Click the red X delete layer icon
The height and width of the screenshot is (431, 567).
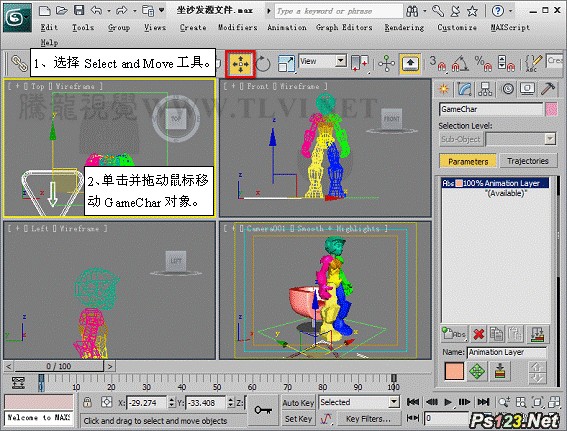[479, 334]
